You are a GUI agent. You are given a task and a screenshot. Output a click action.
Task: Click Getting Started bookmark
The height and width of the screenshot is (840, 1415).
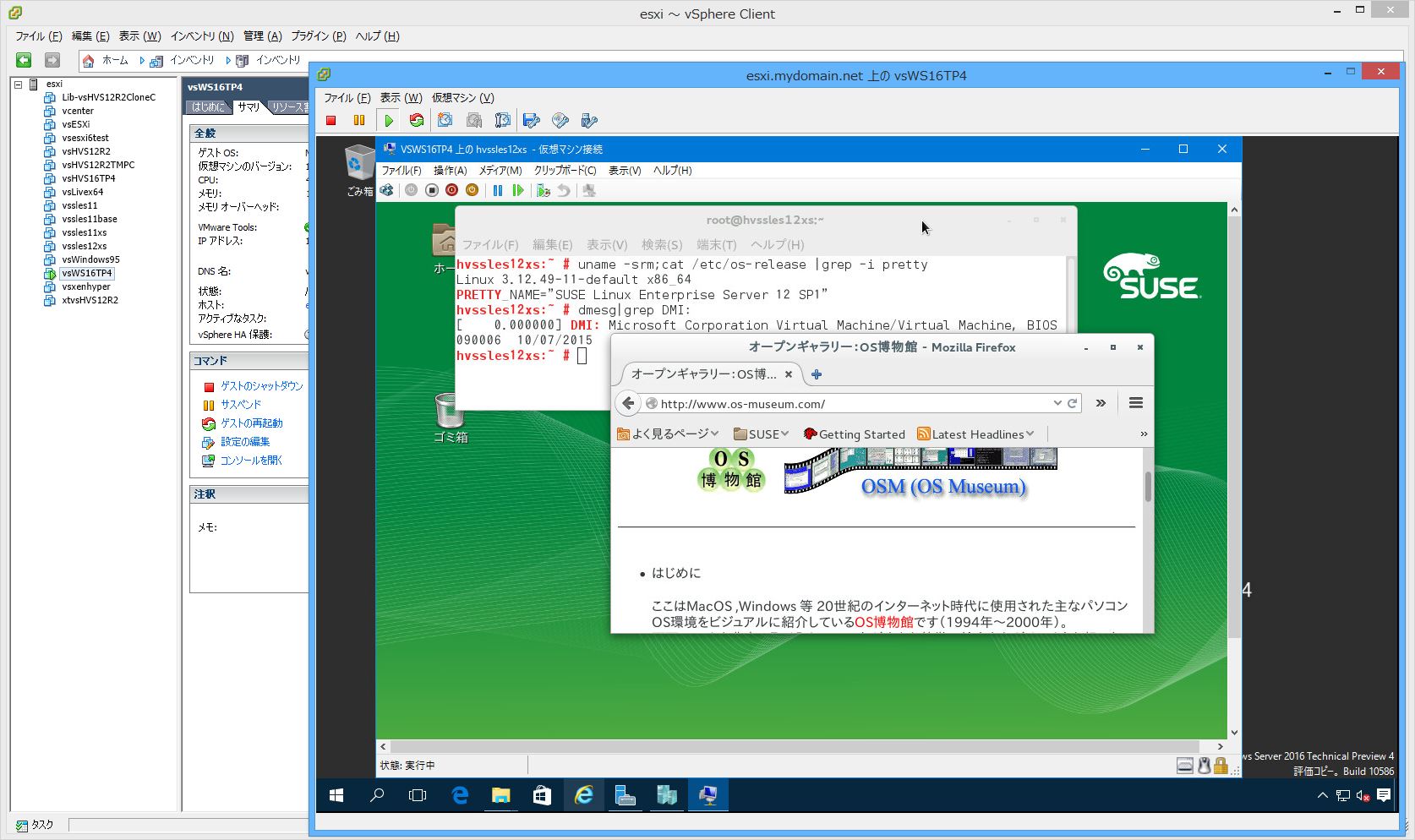854,434
